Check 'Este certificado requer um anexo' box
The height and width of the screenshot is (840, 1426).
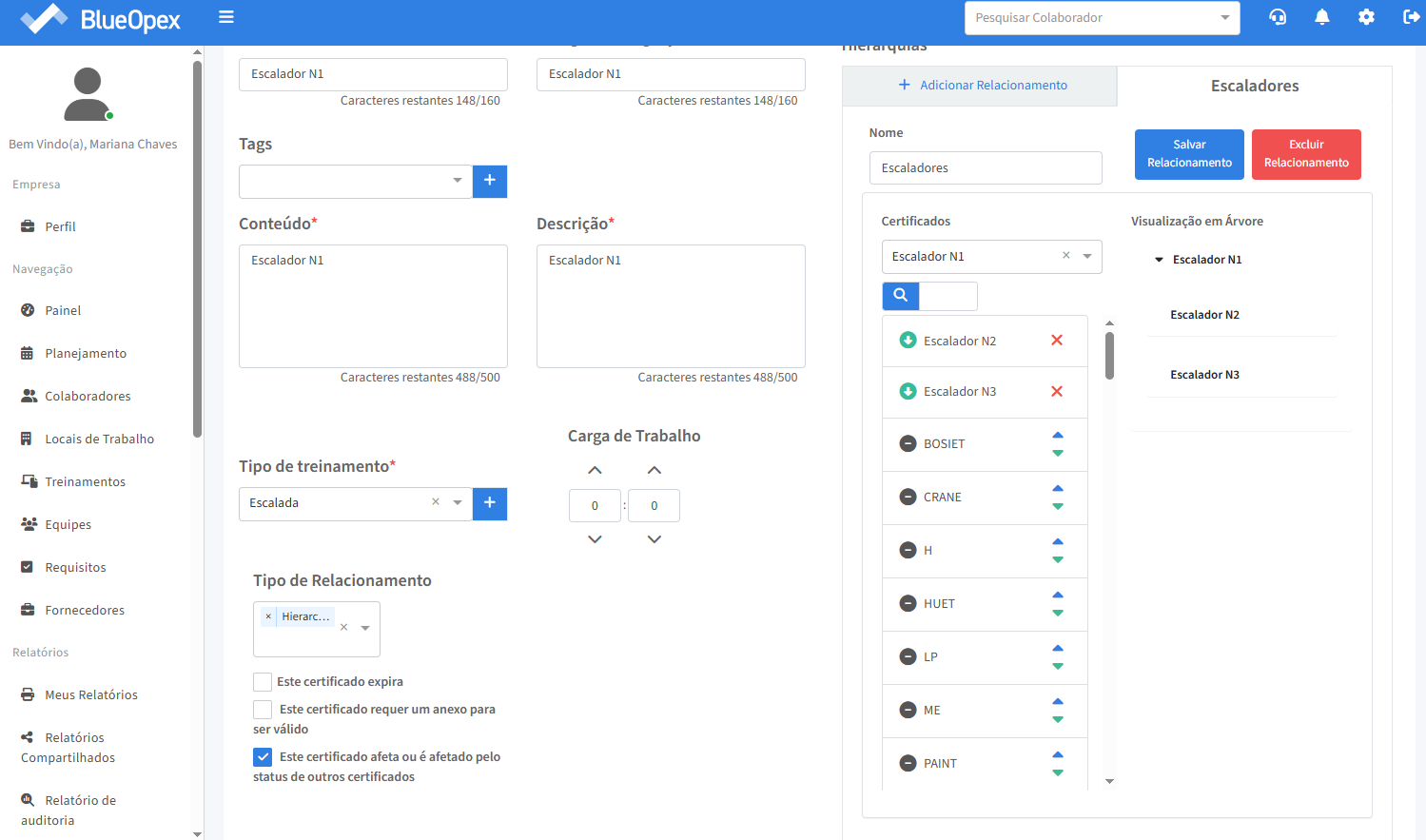tap(263, 710)
